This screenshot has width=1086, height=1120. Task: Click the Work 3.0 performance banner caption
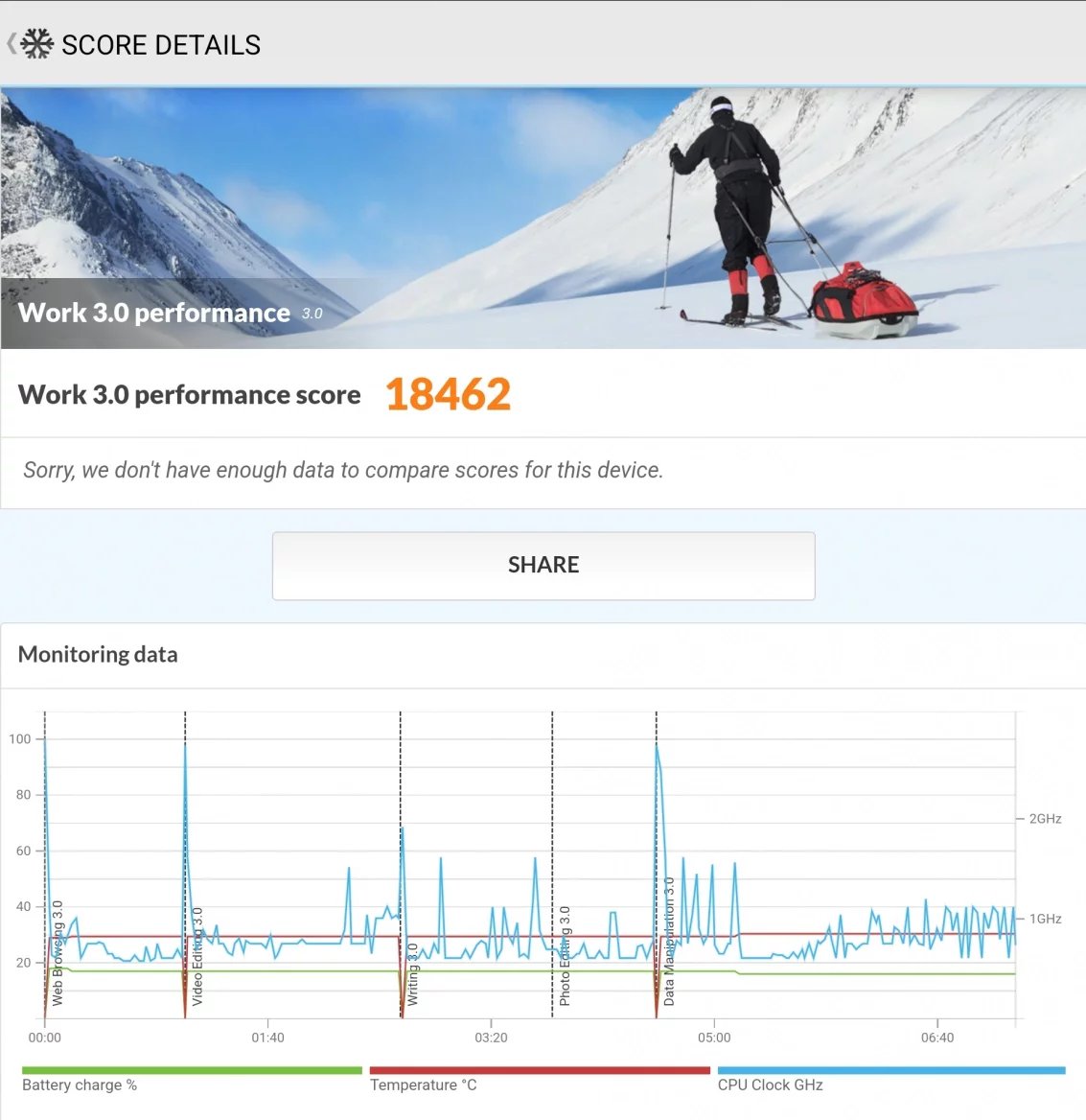pyautogui.click(x=154, y=313)
